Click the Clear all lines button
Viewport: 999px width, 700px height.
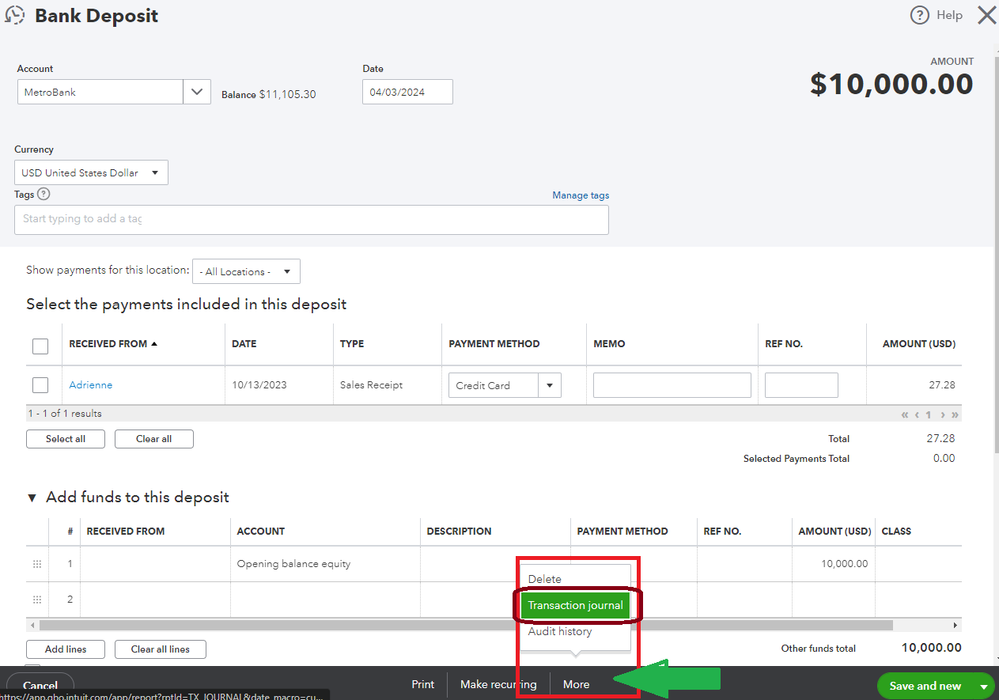point(161,649)
